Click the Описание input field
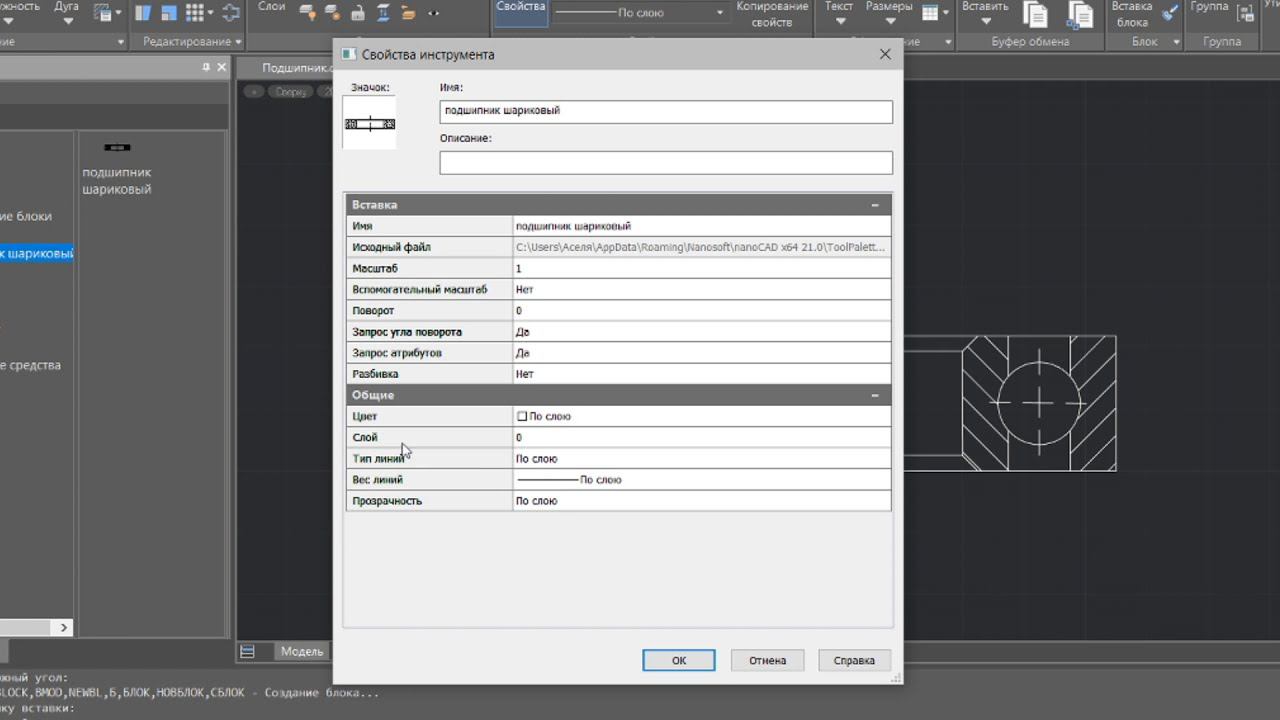The width and height of the screenshot is (1280, 720). tap(665, 162)
